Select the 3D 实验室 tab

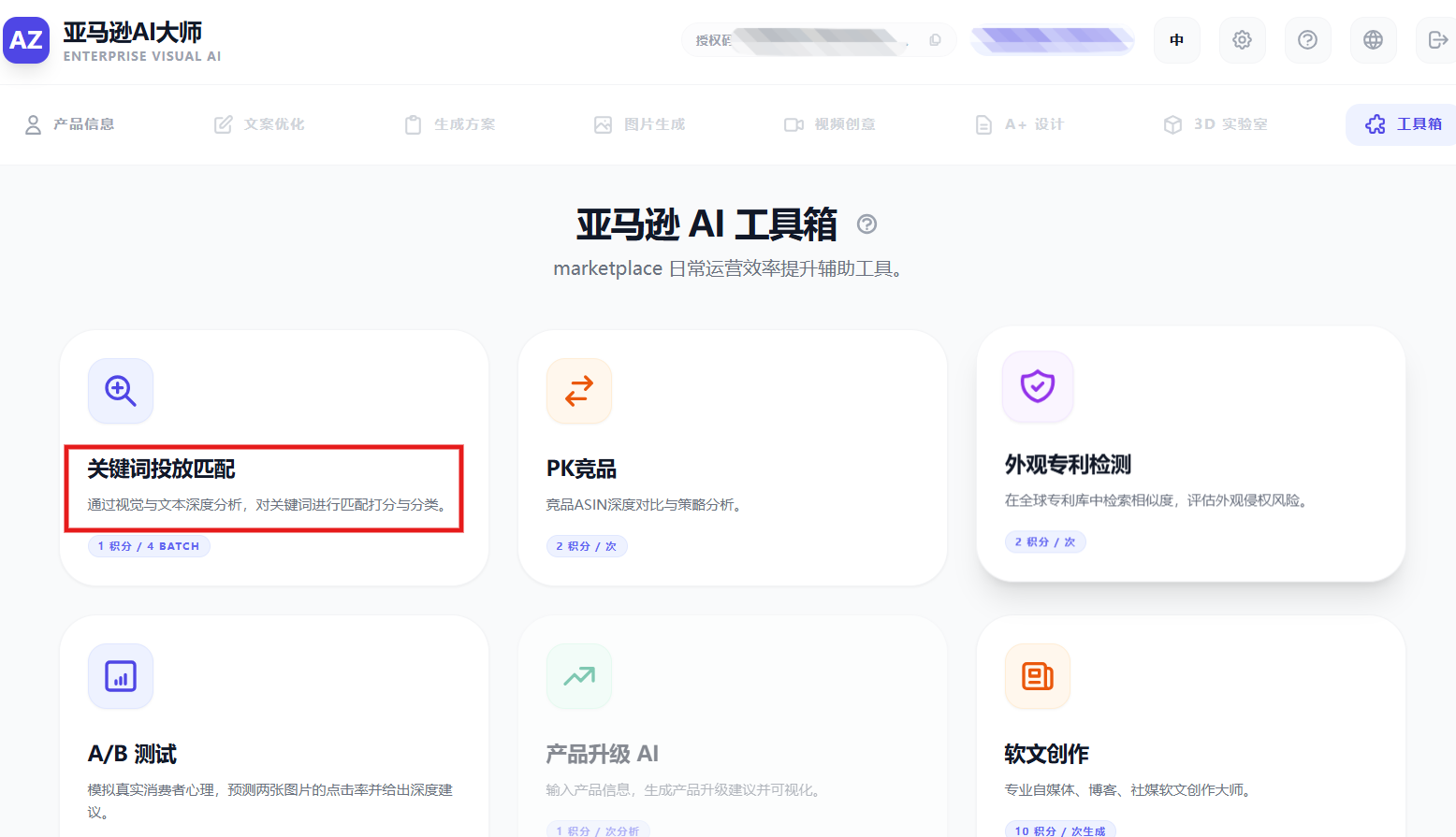[x=1216, y=124]
